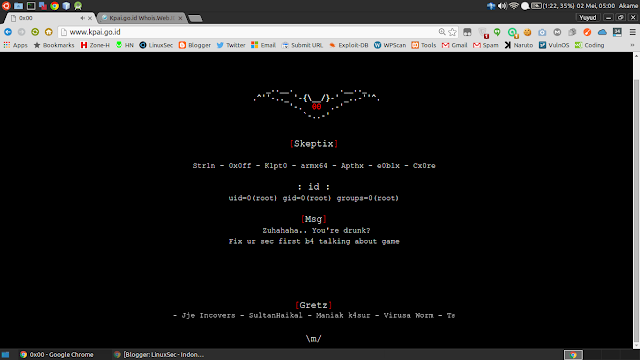Click the extension icon showing number 34

[x=617, y=32]
